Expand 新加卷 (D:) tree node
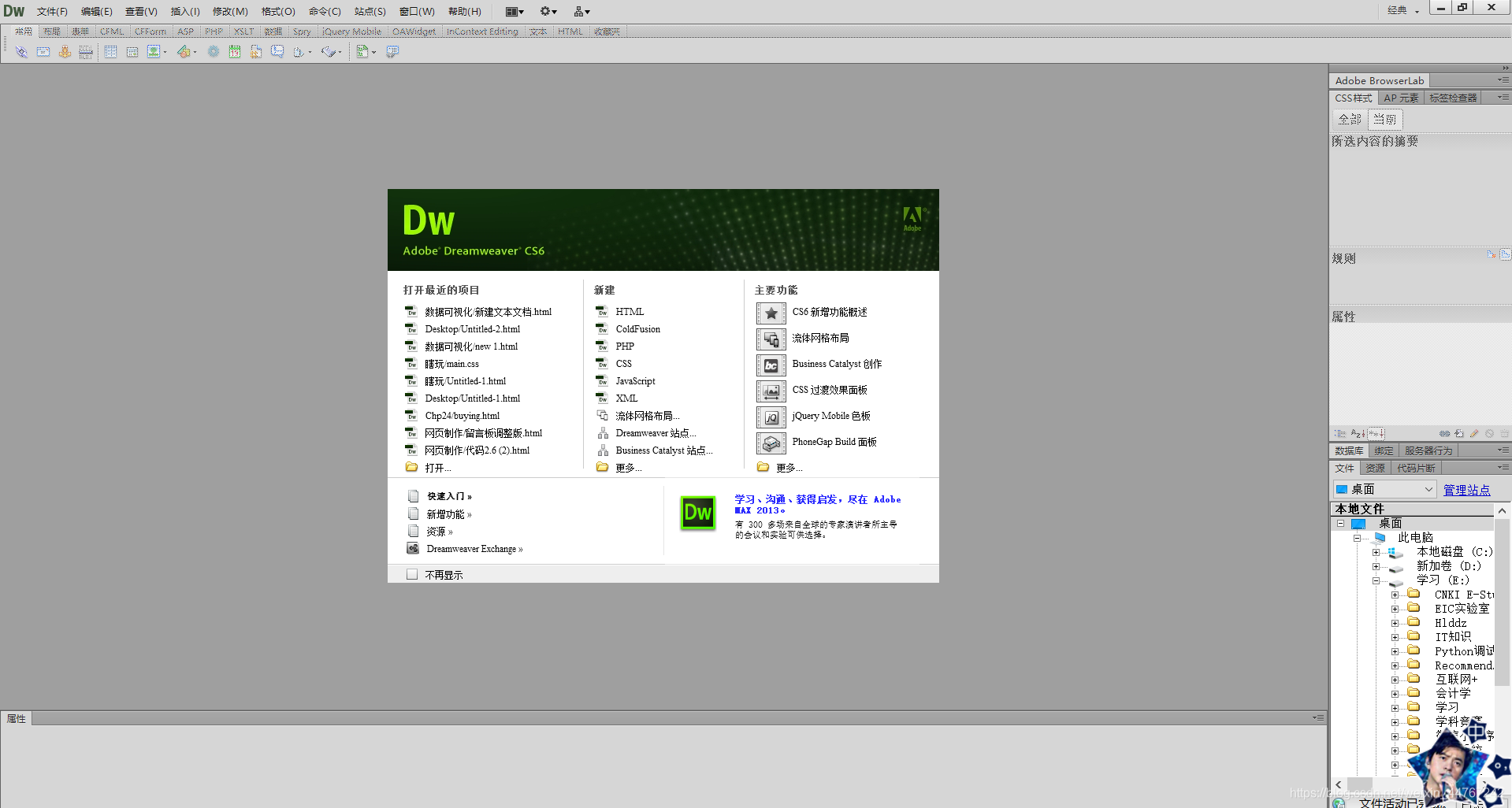Viewport: 1512px width, 808px height. coord(1376,566)
